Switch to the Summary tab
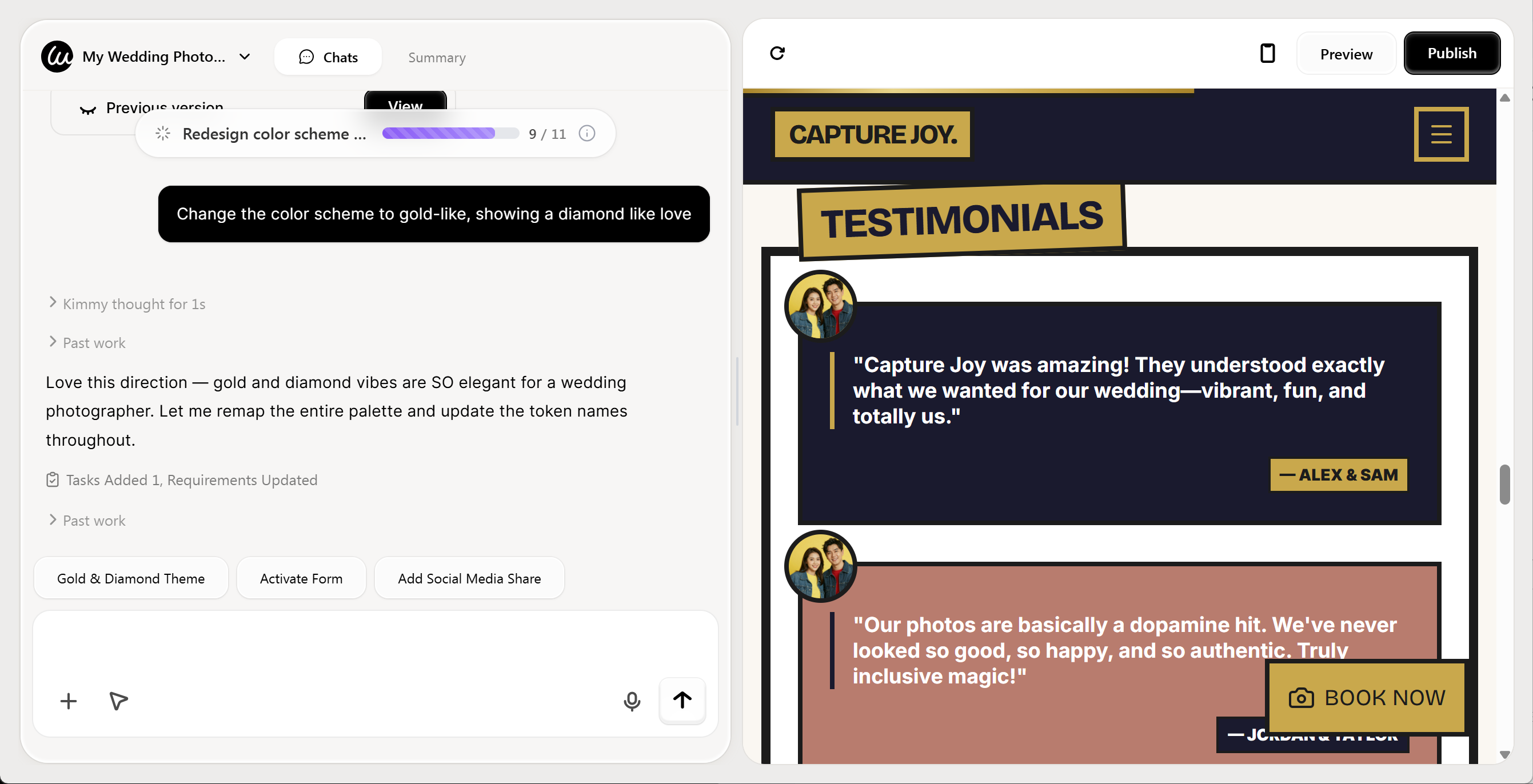 [436, 57]
